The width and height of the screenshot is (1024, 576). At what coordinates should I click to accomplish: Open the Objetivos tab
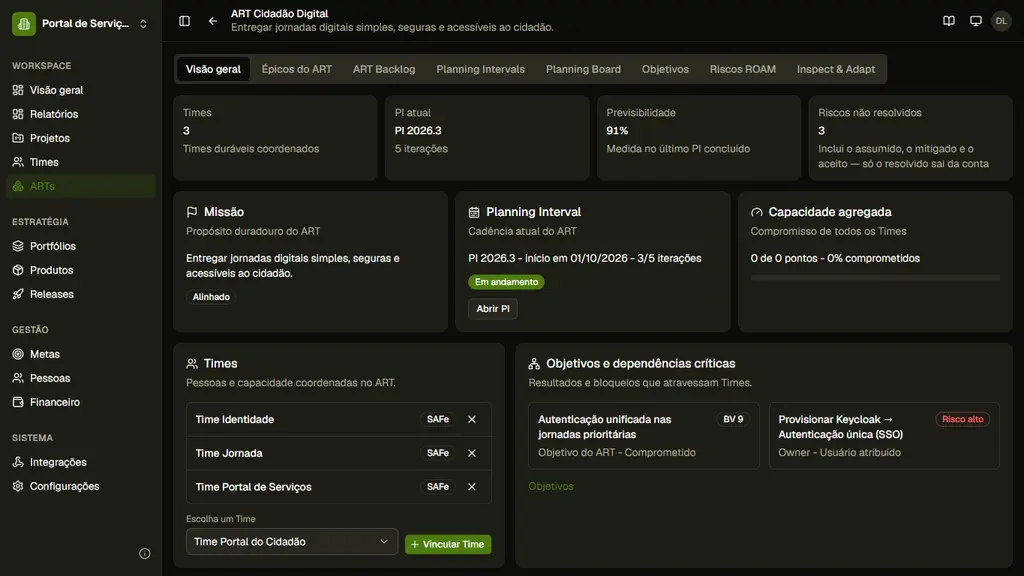(x=665, y=69)
